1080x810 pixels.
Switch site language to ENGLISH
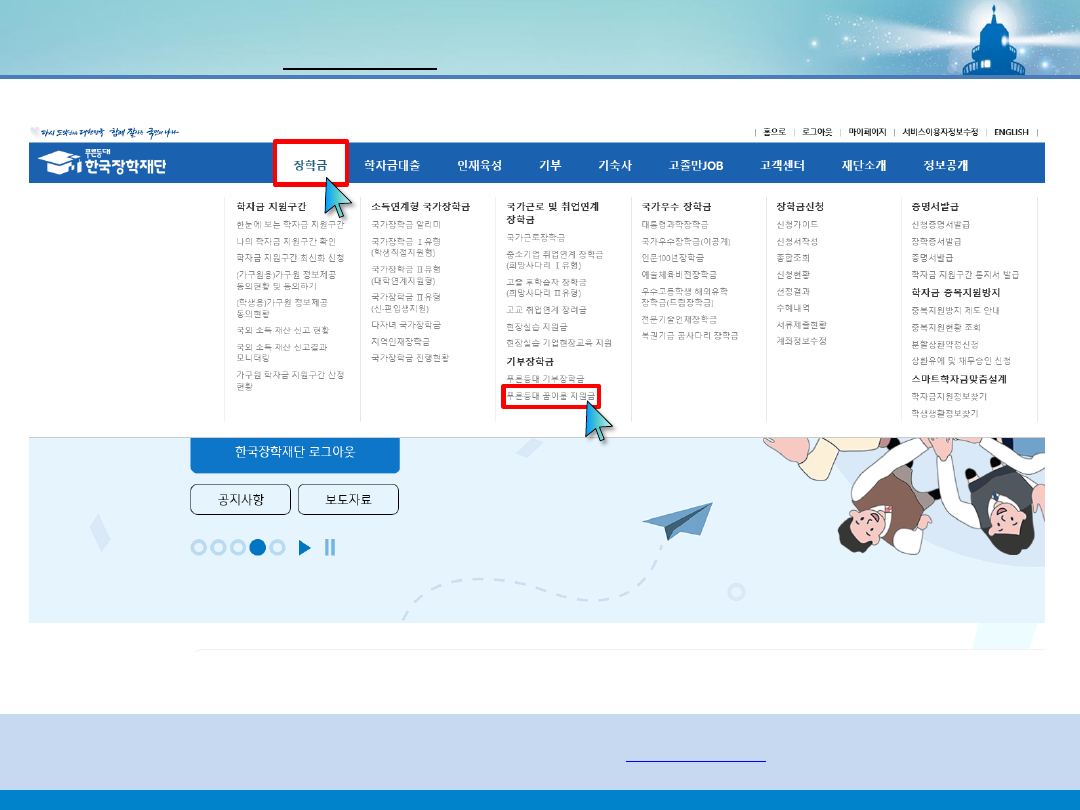[1011, 132]
